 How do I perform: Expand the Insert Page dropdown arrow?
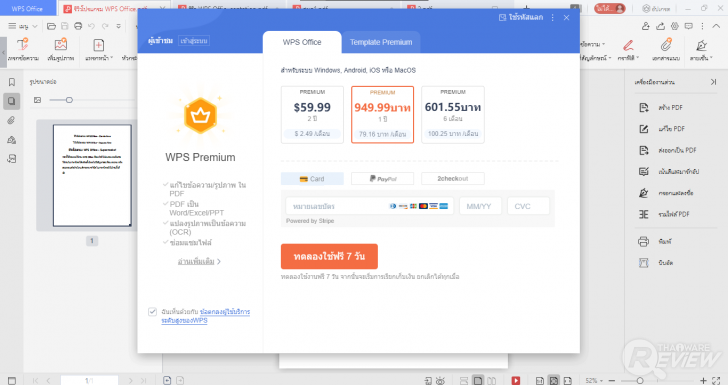pyautogui.click(x=112, y=58)
